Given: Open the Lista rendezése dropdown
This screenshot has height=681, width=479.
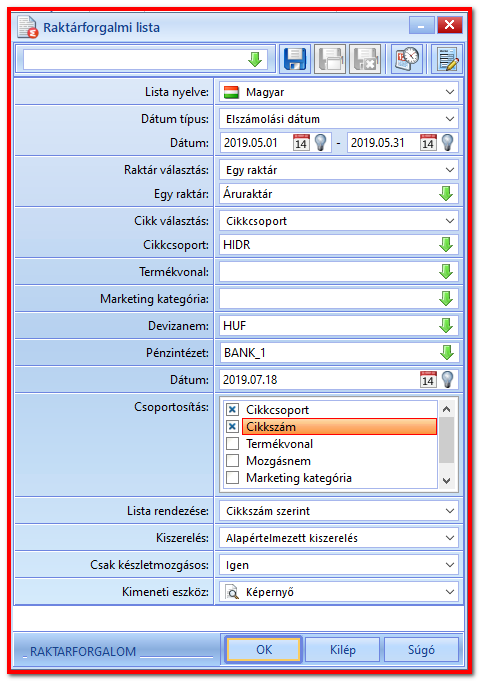Looking at the screenshot, I should (450, 511).
